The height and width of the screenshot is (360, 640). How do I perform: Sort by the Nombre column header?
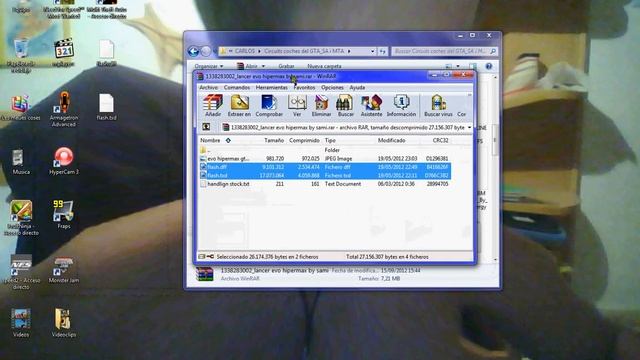pyautogui.click(x=210, y=140)
